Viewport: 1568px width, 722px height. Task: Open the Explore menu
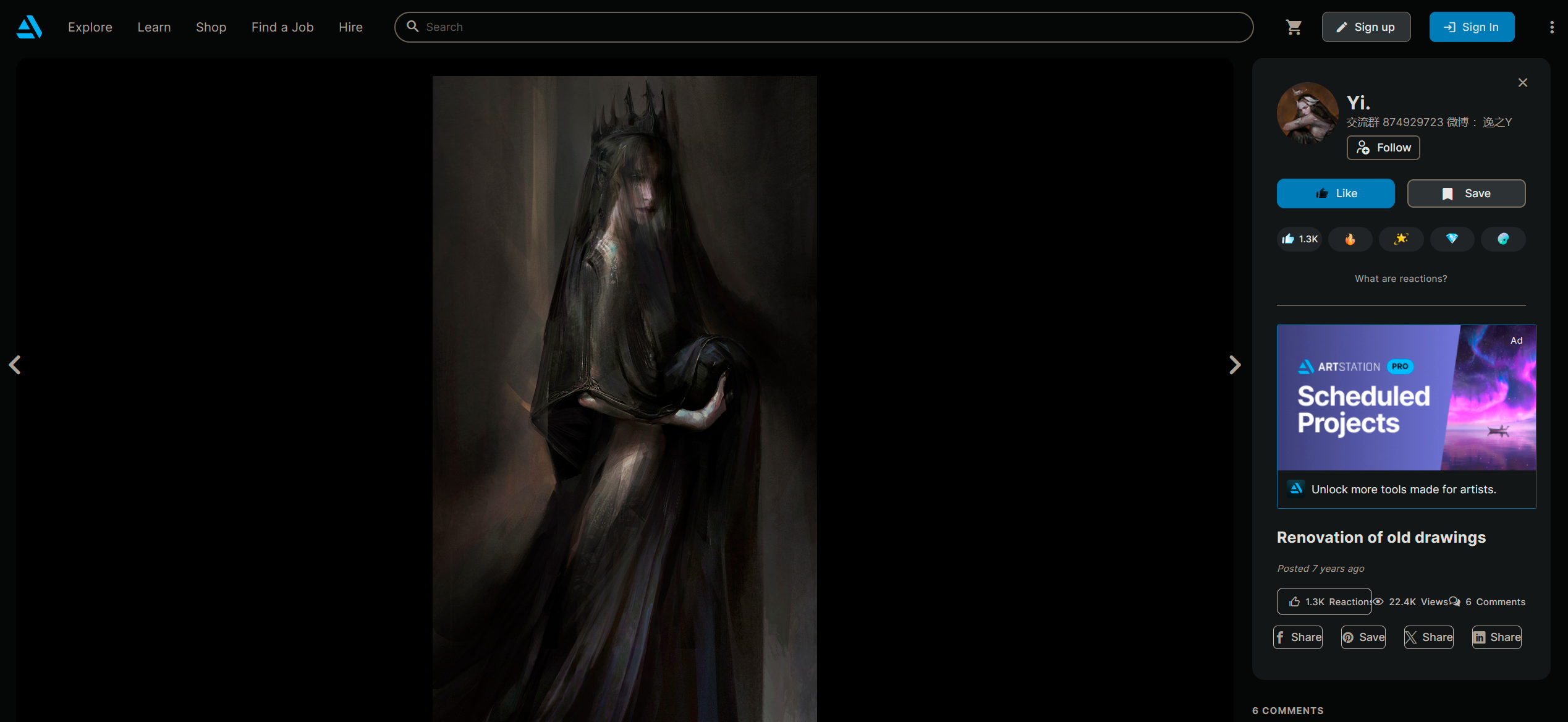pos(90,27)
